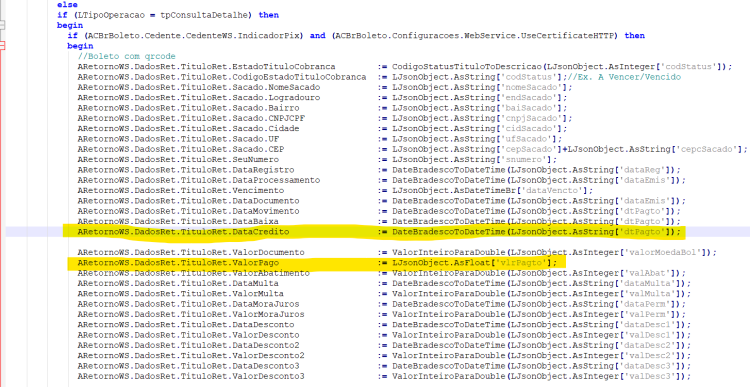Click 'Sacado.NomeSacado' property
This screenshot has height=387, width=750.
pyautogui.click(x=276, y=87)
